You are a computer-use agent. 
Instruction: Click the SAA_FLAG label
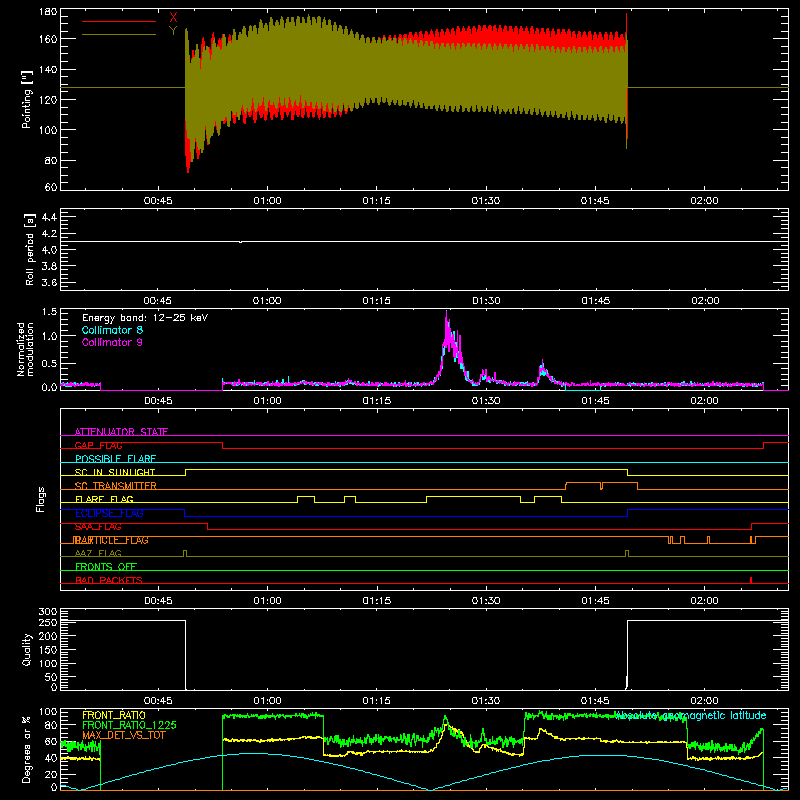click(x=98, y=526)
